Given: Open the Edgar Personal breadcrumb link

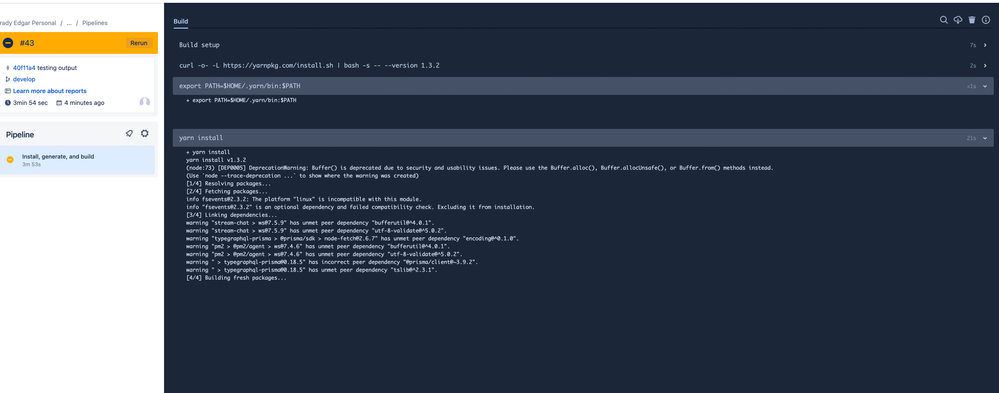Looking at the screenshot, I should click(x=28, y=23).
